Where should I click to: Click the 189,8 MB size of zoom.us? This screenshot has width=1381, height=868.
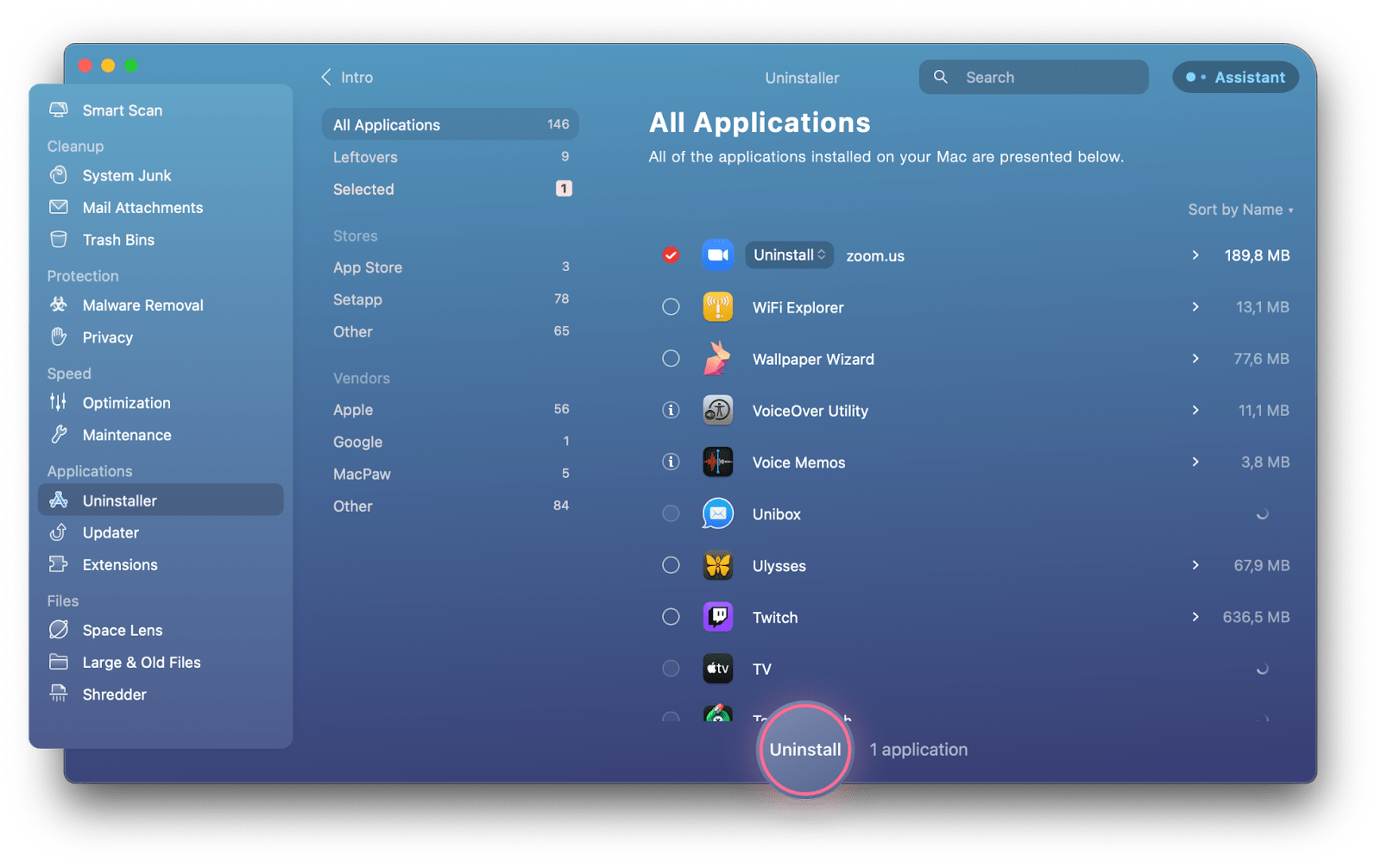click(1257, 255)
